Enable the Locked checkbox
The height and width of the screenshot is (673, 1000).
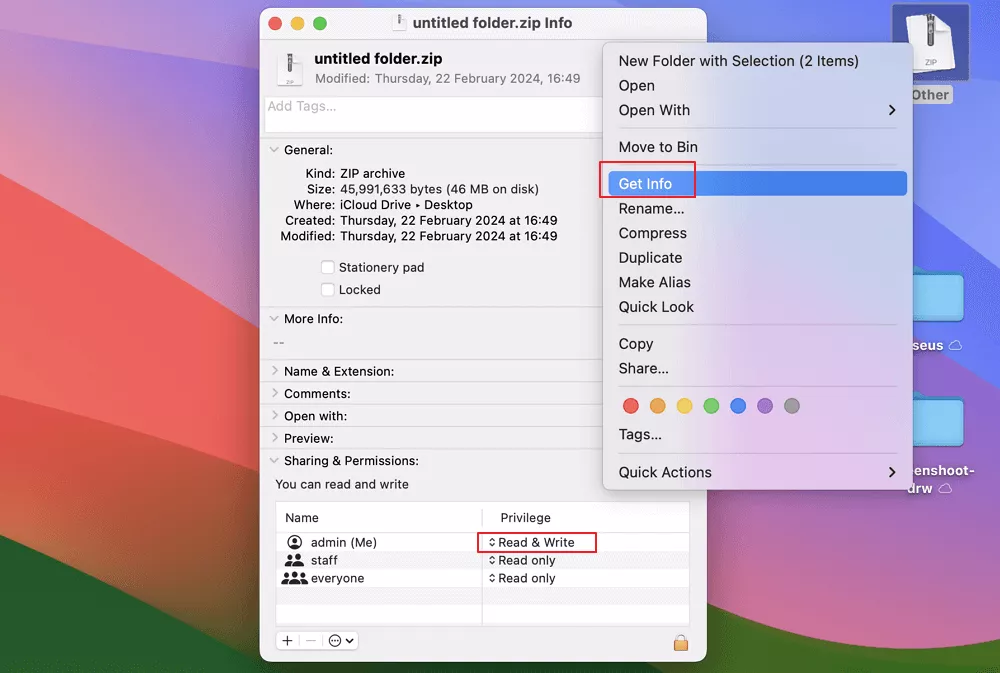328,290
